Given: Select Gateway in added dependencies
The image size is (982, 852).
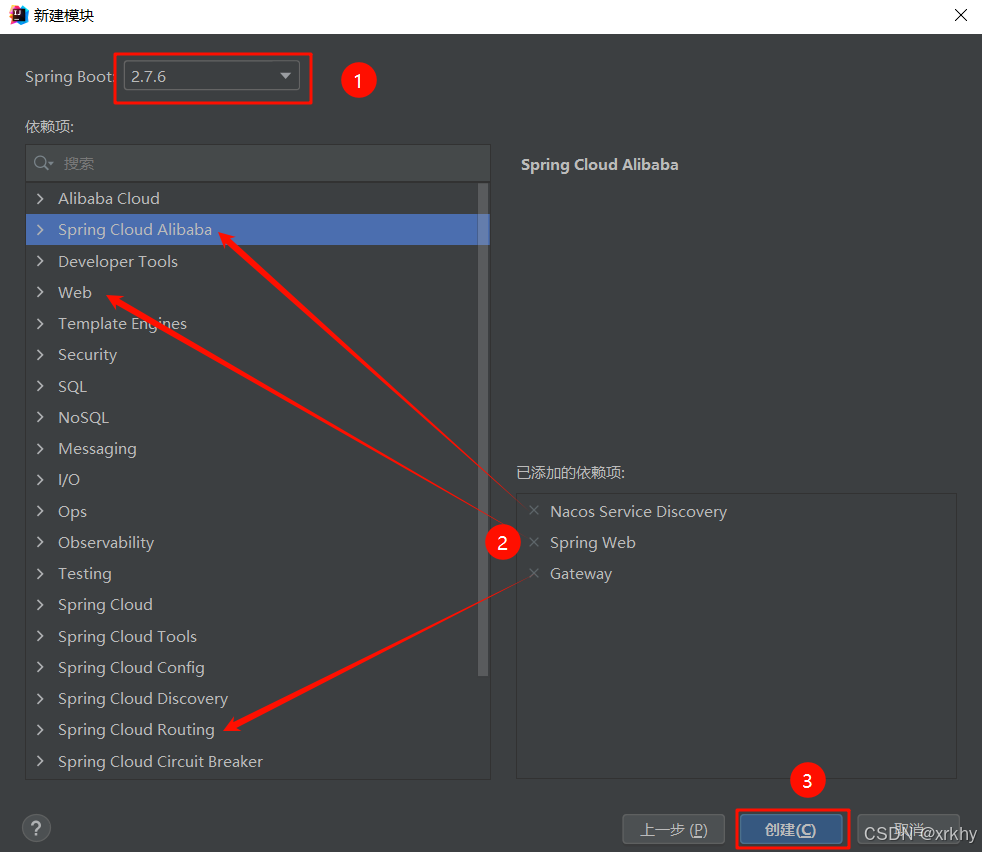Looking at the screenshot, I should (581, 574).
